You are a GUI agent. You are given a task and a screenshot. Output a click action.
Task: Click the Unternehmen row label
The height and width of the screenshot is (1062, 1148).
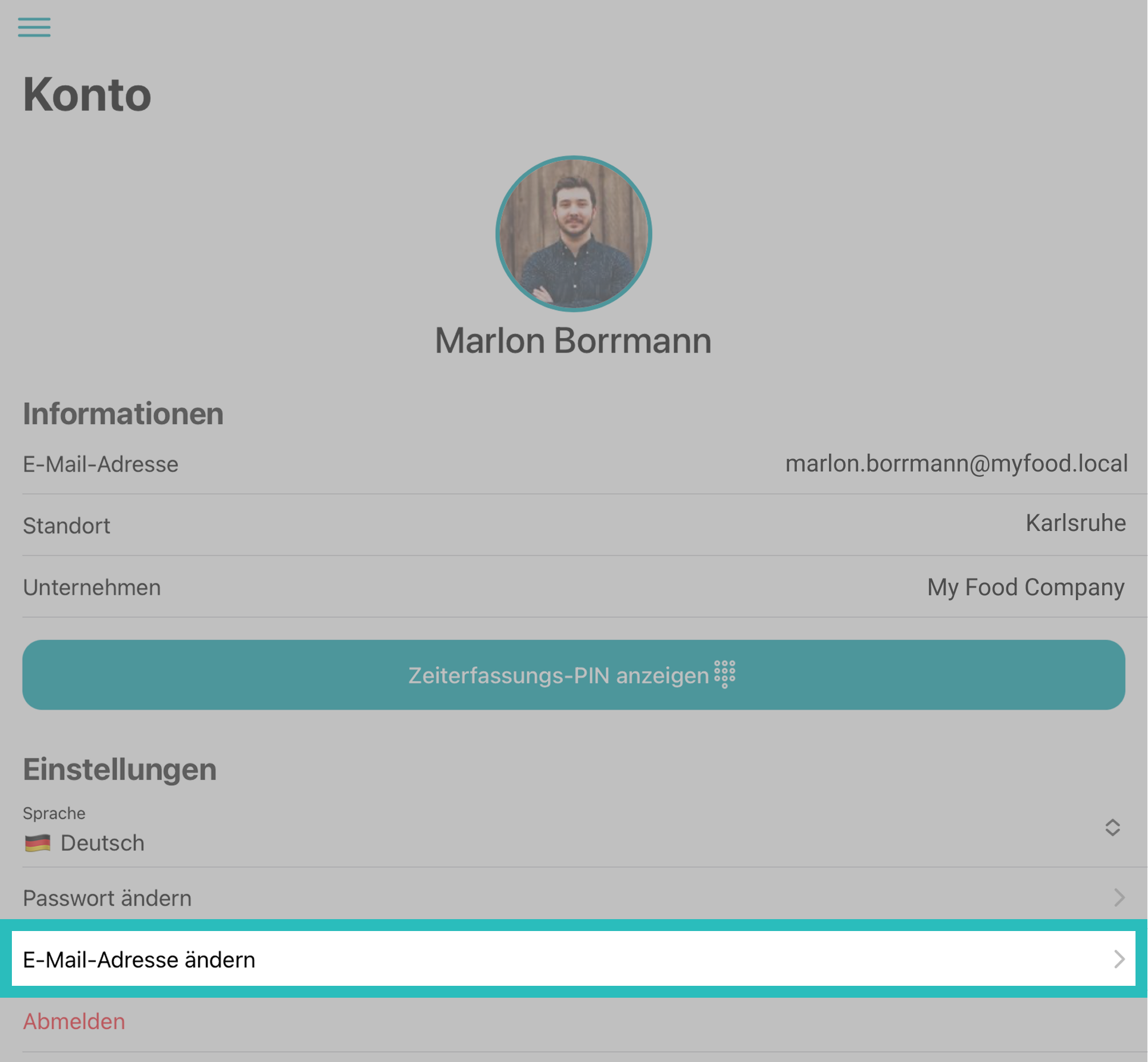pos(92,588)
